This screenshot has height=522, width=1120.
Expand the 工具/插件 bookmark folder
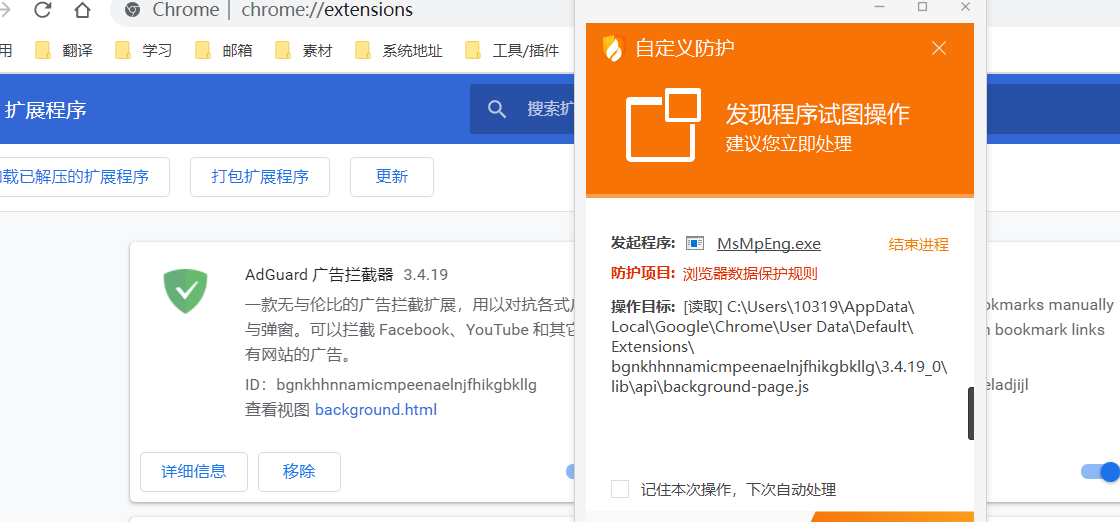[513, 50]
